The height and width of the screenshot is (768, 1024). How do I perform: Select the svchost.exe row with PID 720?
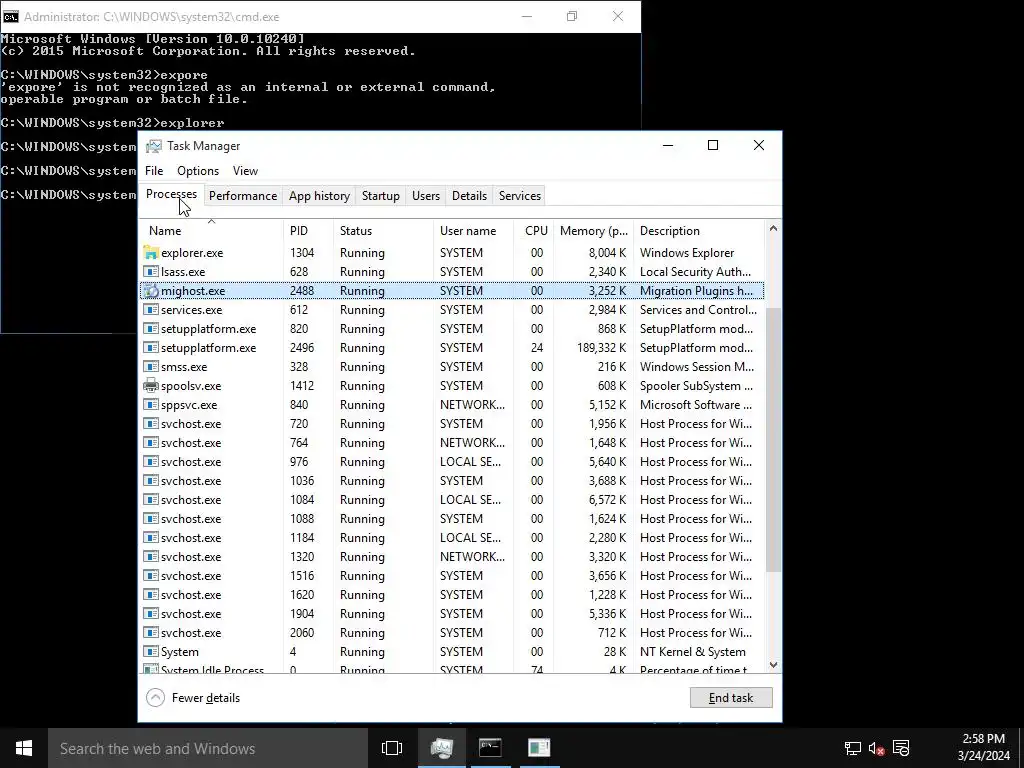point(452,424)
